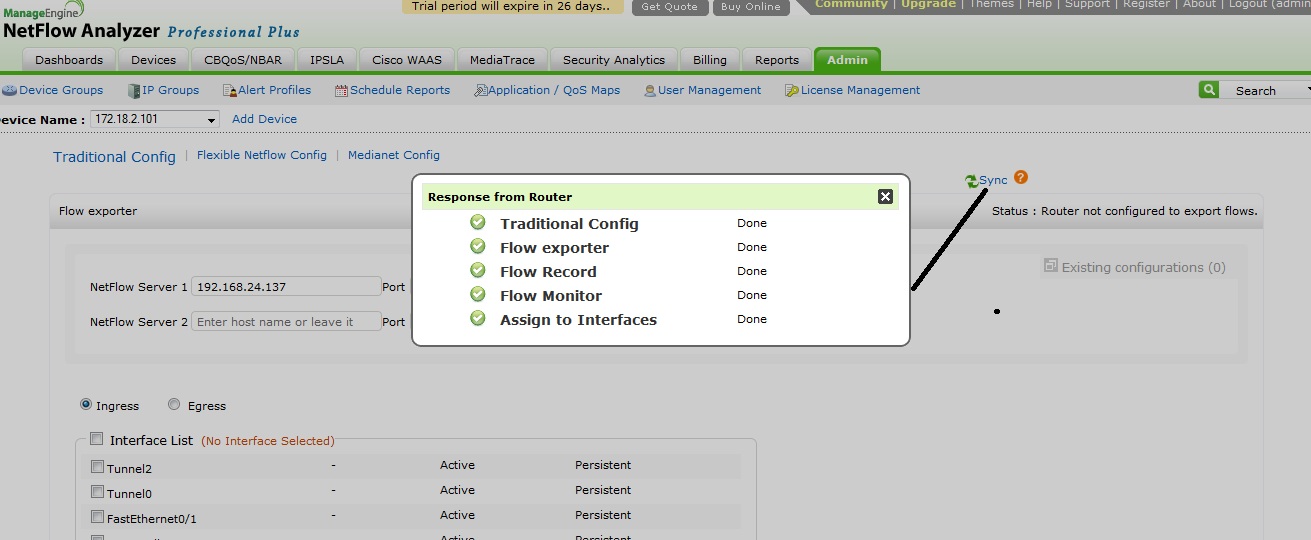Viewport: 1311px width, 540px height.
Task: Click the IP Groups icon
Action: (134, 91)
